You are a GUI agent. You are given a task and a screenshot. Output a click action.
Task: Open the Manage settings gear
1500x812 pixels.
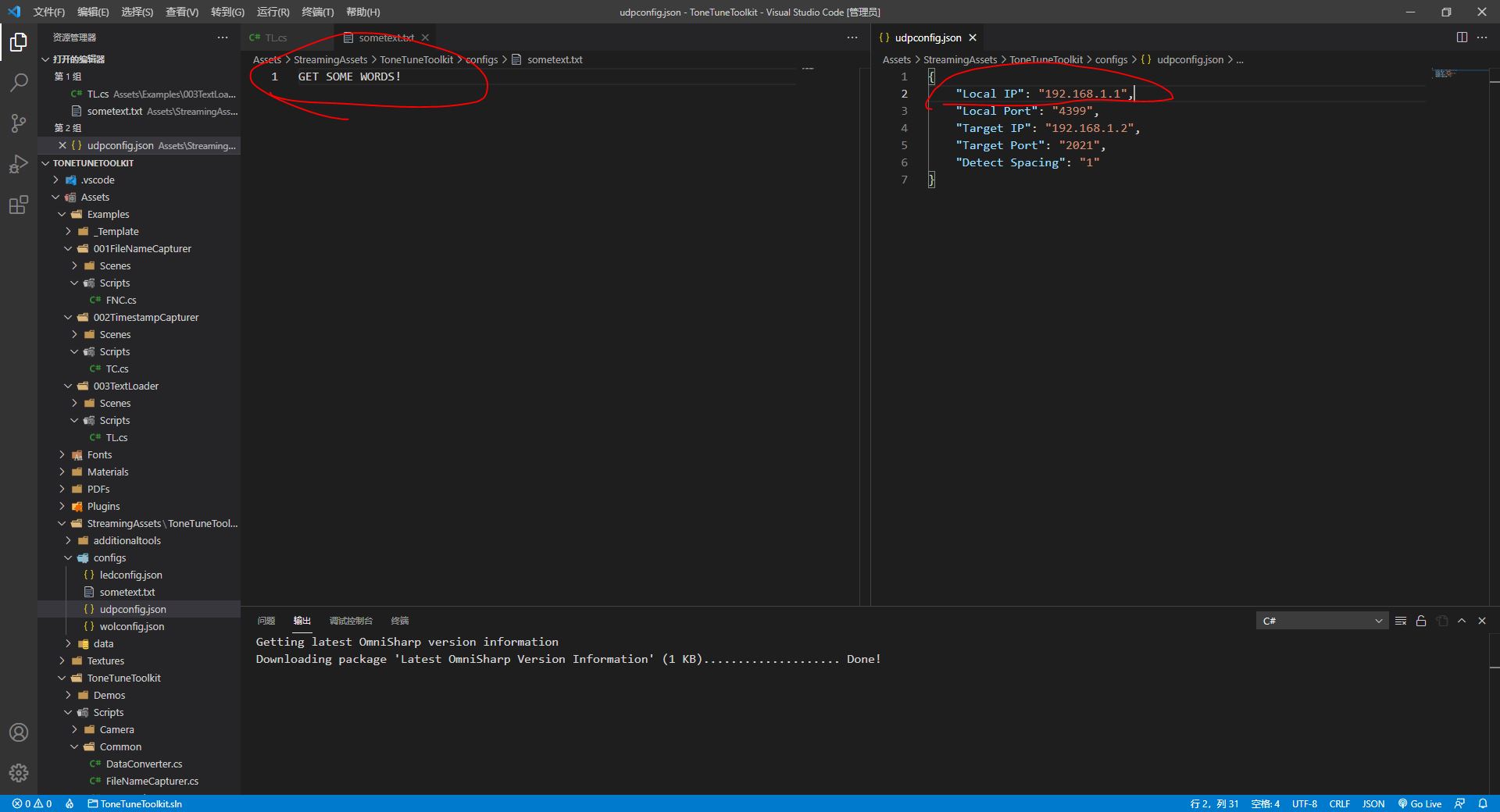[19, 773]
